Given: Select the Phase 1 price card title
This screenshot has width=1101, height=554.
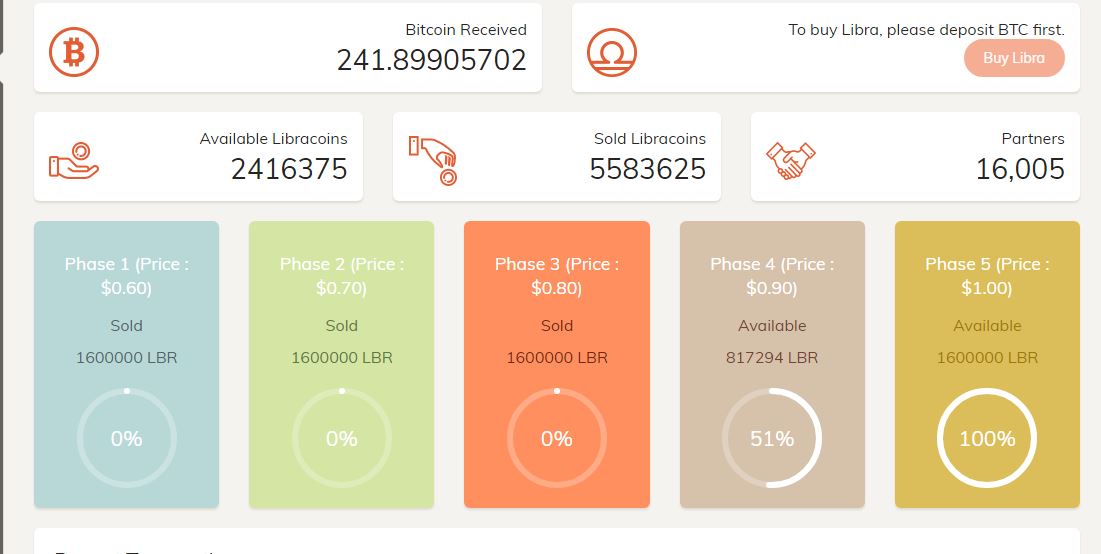Looking at the screenshot, I should click(x=127, y=276).
